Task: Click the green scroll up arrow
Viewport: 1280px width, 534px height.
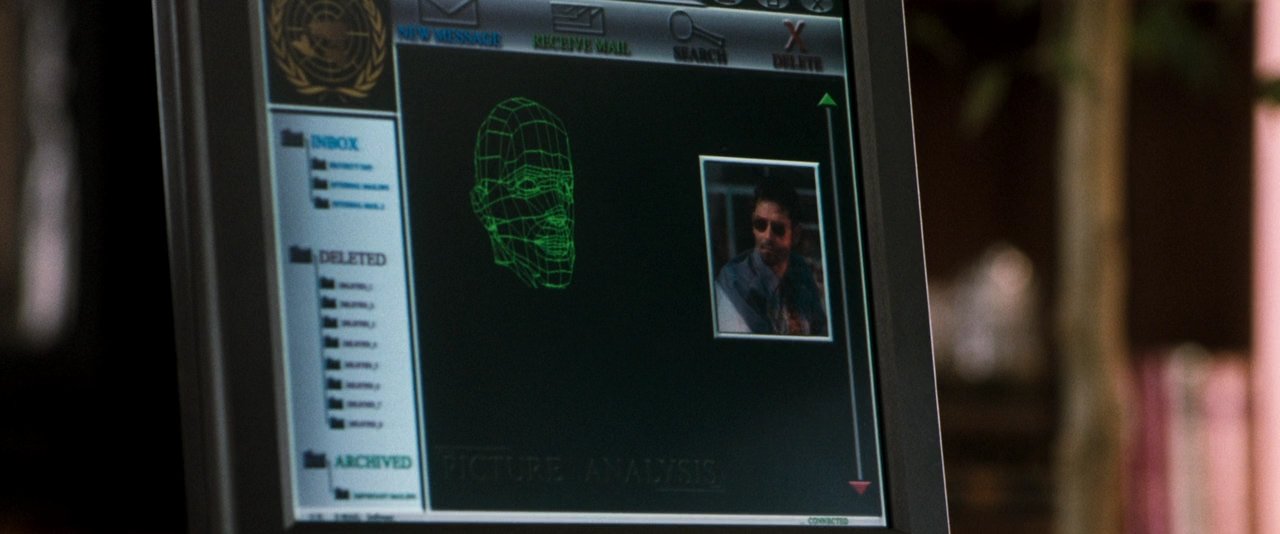Action: click(827, 99)
